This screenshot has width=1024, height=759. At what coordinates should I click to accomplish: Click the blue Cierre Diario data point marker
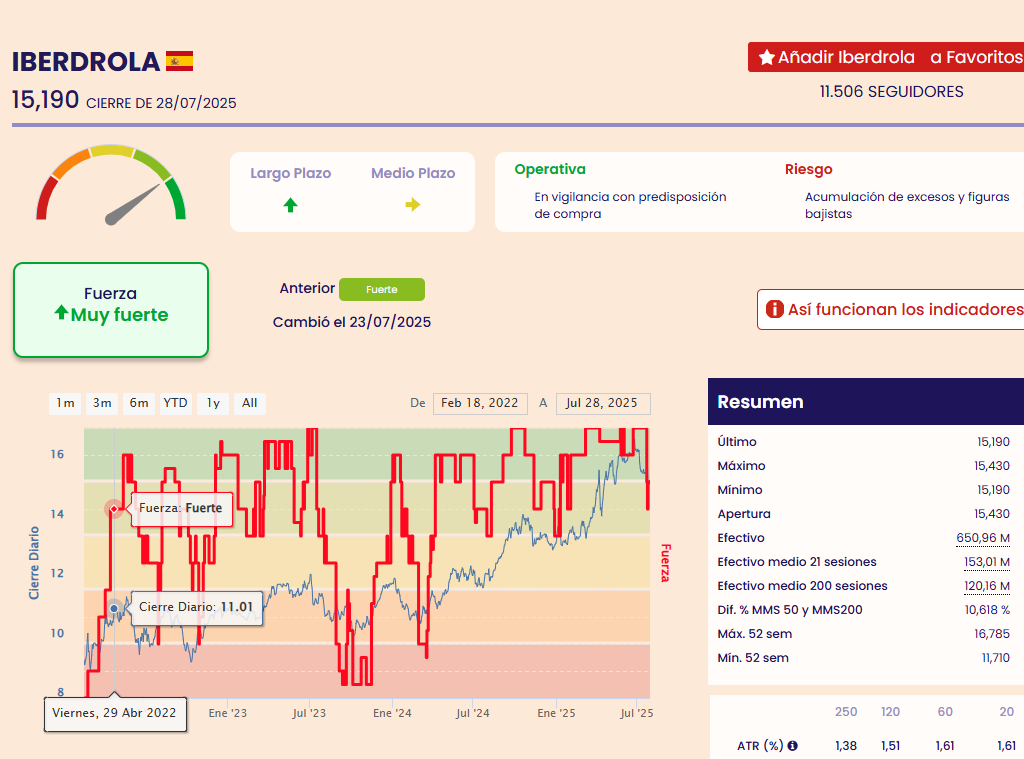(114, 608)
